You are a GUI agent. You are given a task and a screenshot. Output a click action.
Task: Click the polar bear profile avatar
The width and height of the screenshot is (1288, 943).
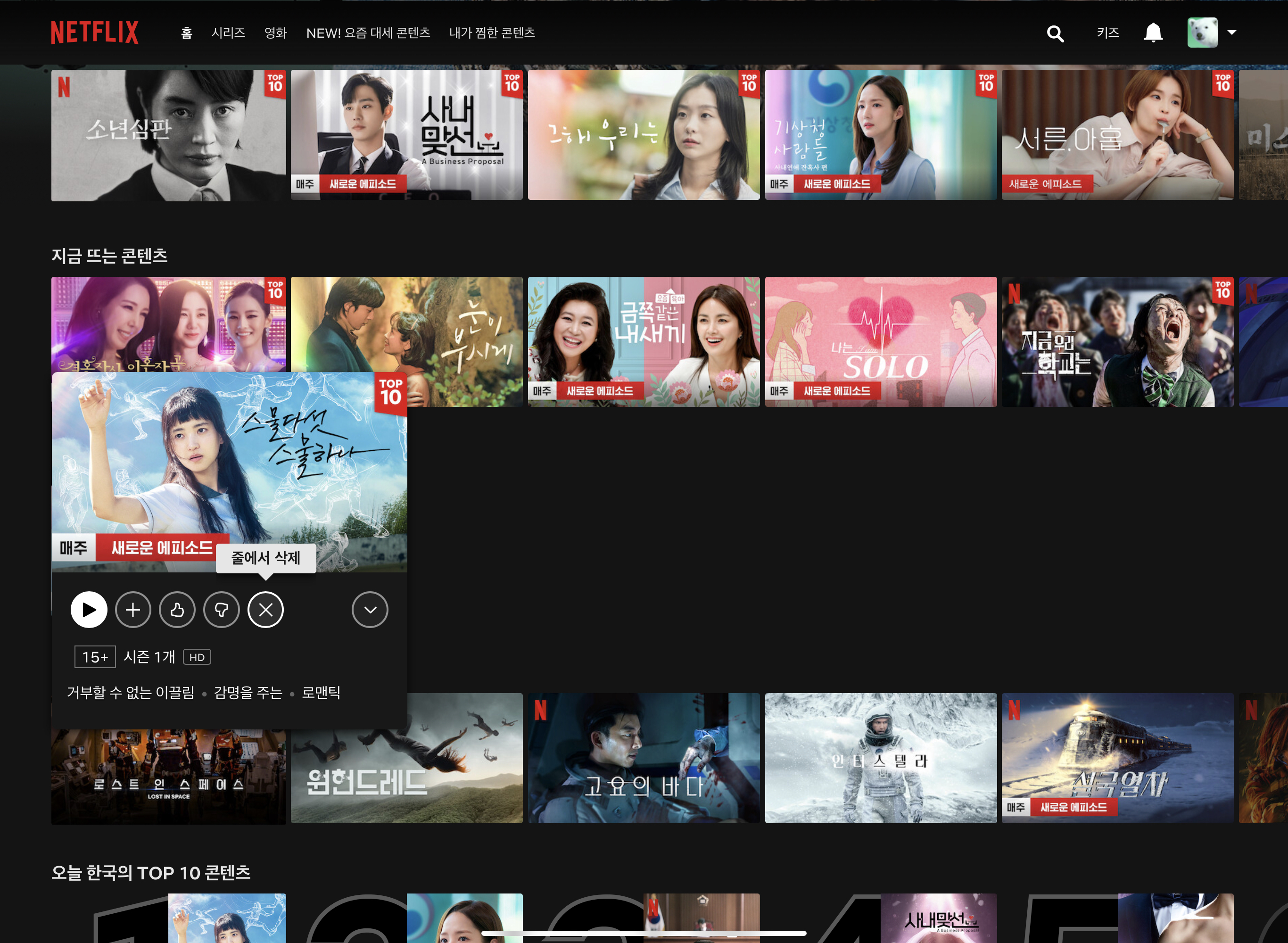coord(1202,33)
